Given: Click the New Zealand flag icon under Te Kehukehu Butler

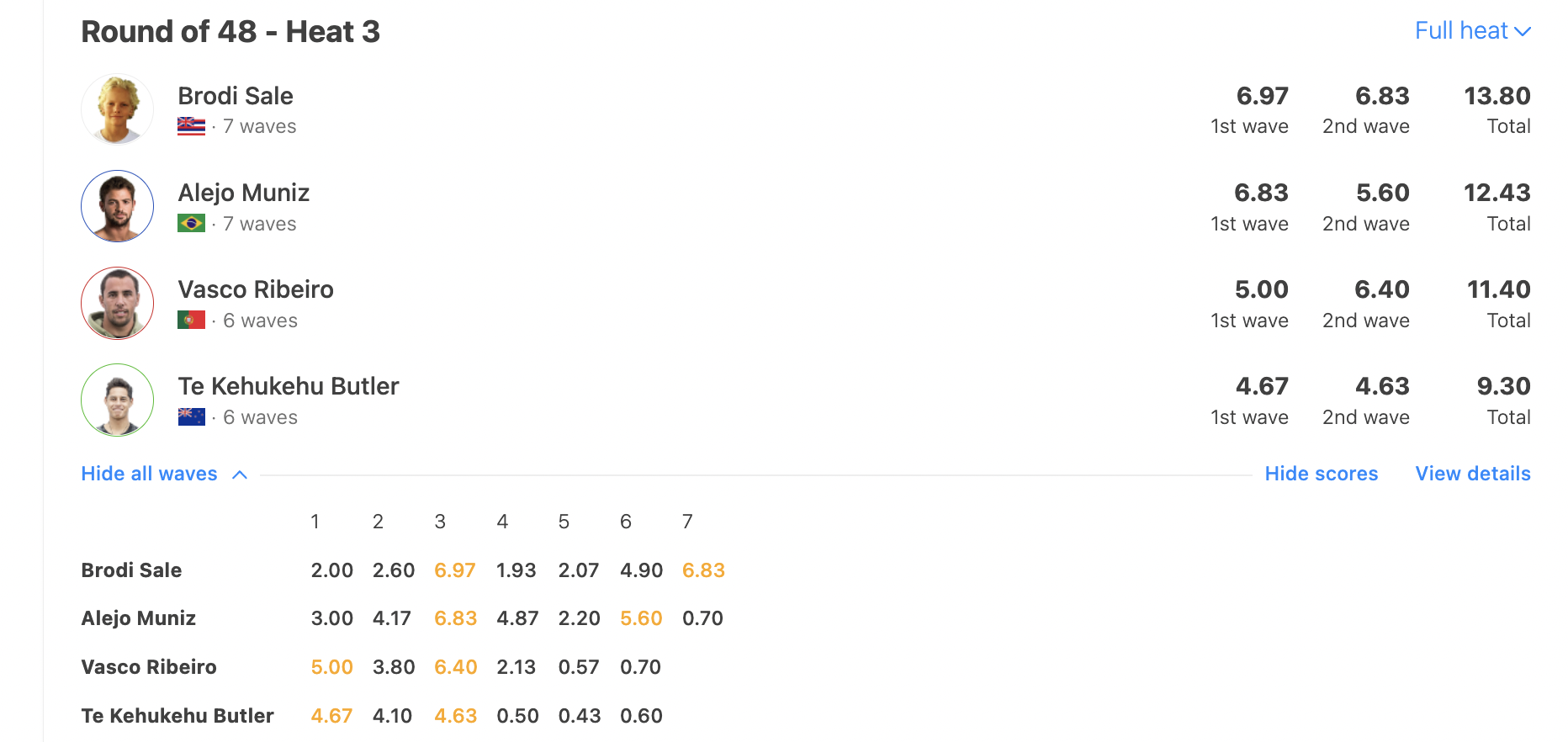Looking at the screenshot, I should [191, 416].
